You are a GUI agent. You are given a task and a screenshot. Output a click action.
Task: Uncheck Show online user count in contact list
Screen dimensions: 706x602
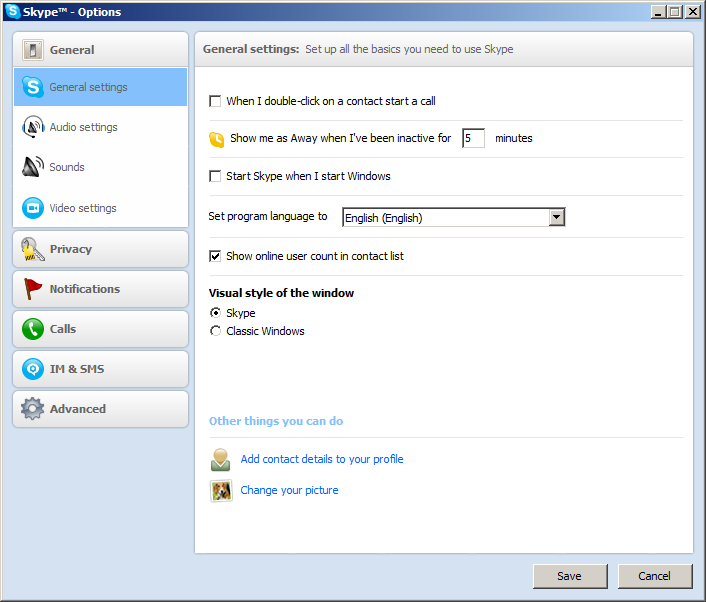[x=215, y=256]
